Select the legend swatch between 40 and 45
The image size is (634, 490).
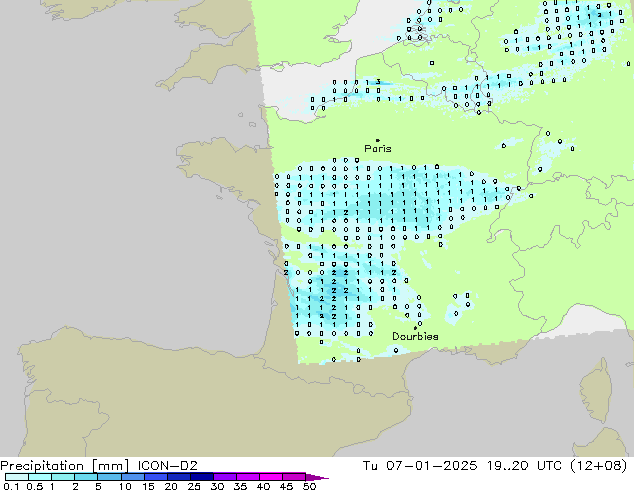click(271, 477)
